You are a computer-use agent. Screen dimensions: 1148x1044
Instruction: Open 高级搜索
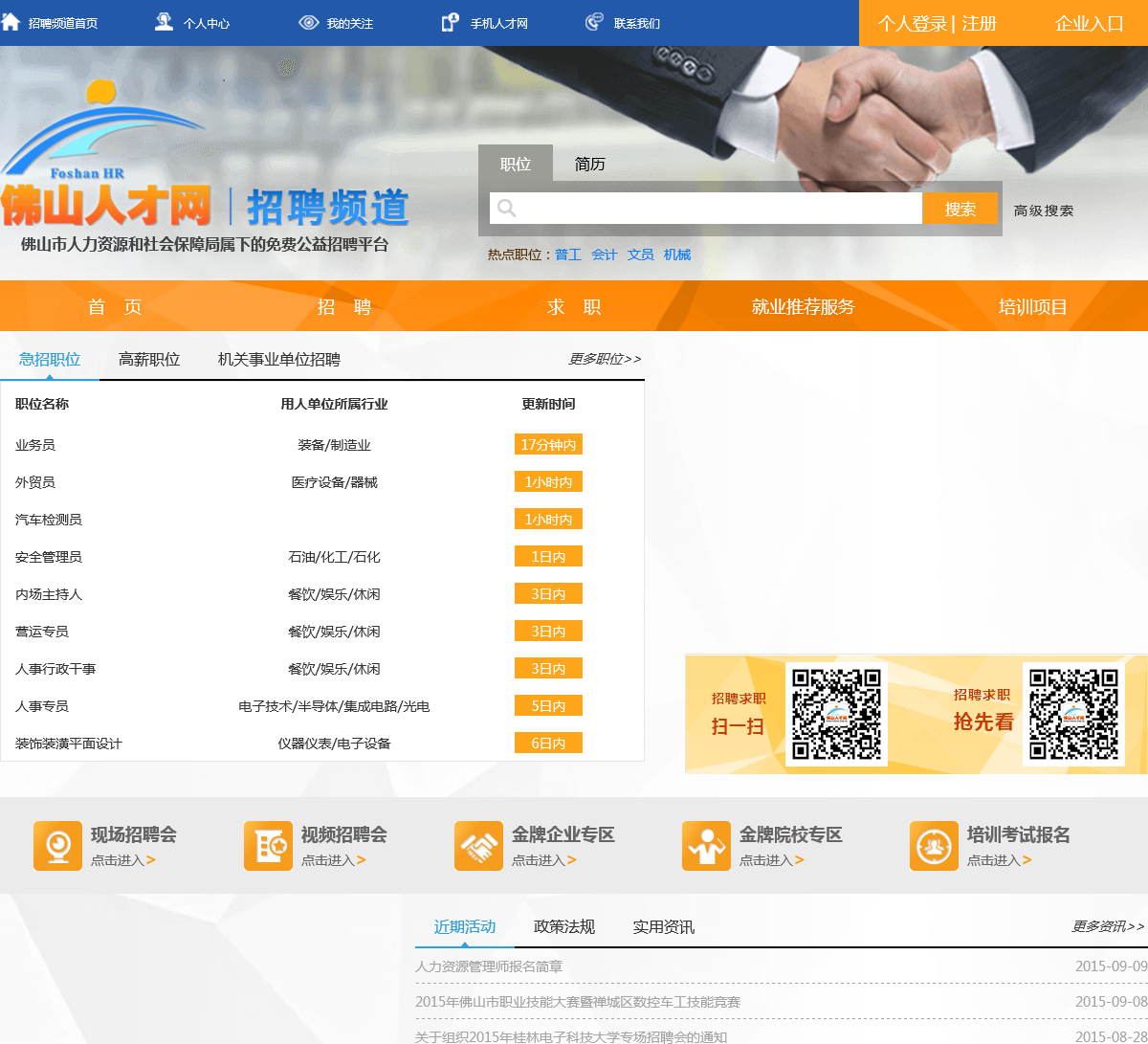(1044, 211)
